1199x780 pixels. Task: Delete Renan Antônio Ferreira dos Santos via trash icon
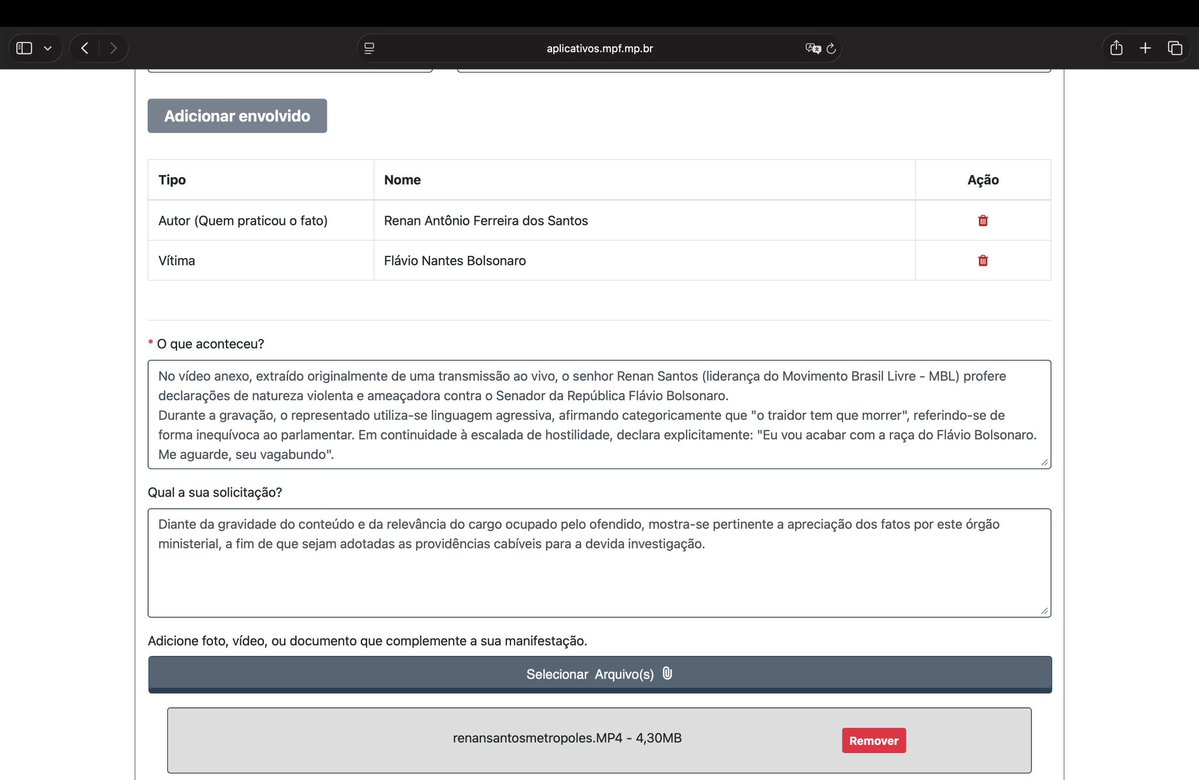coord(982,220)
